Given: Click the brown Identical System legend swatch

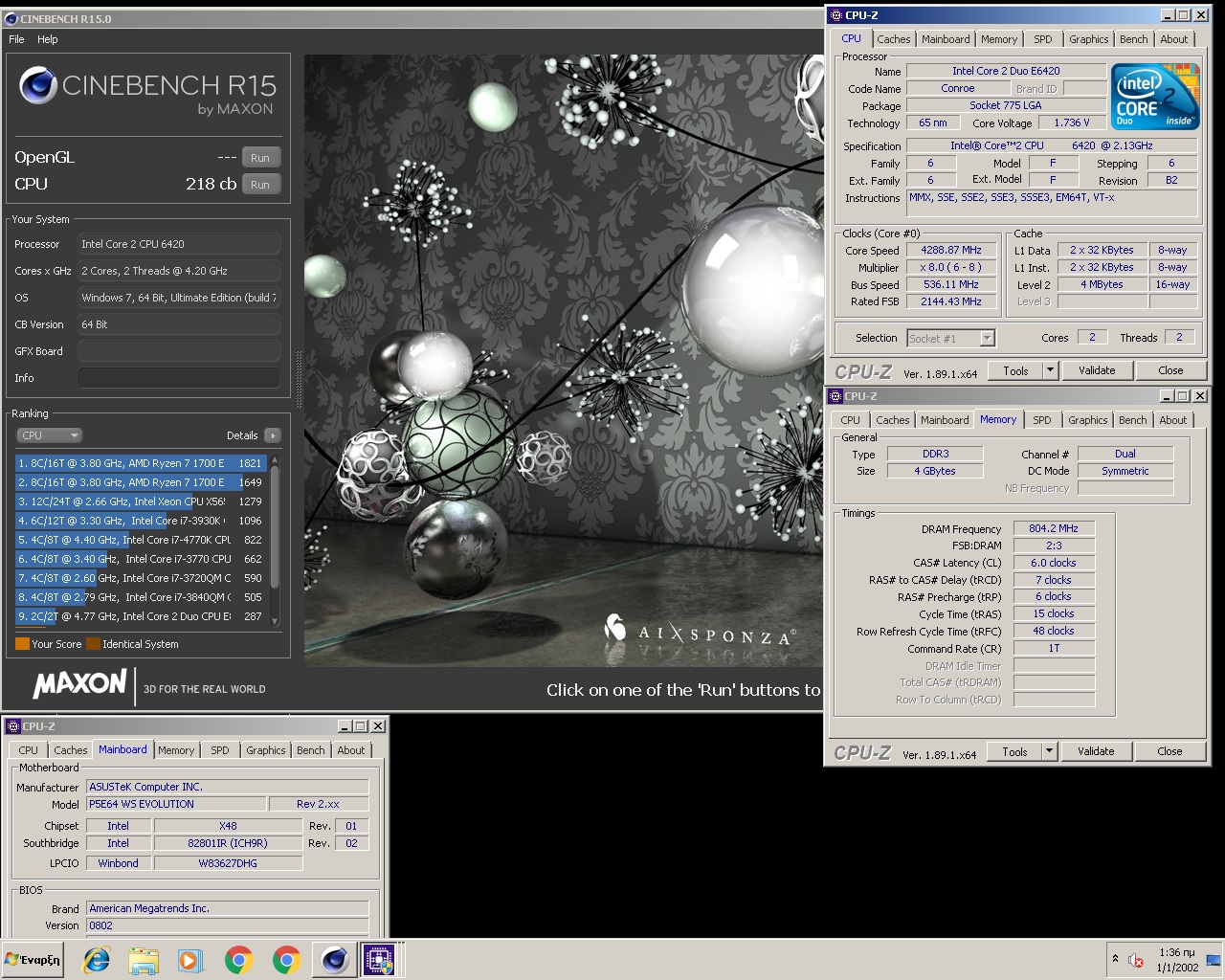Looking at the screenshot, I should click(x=93, y=644).
